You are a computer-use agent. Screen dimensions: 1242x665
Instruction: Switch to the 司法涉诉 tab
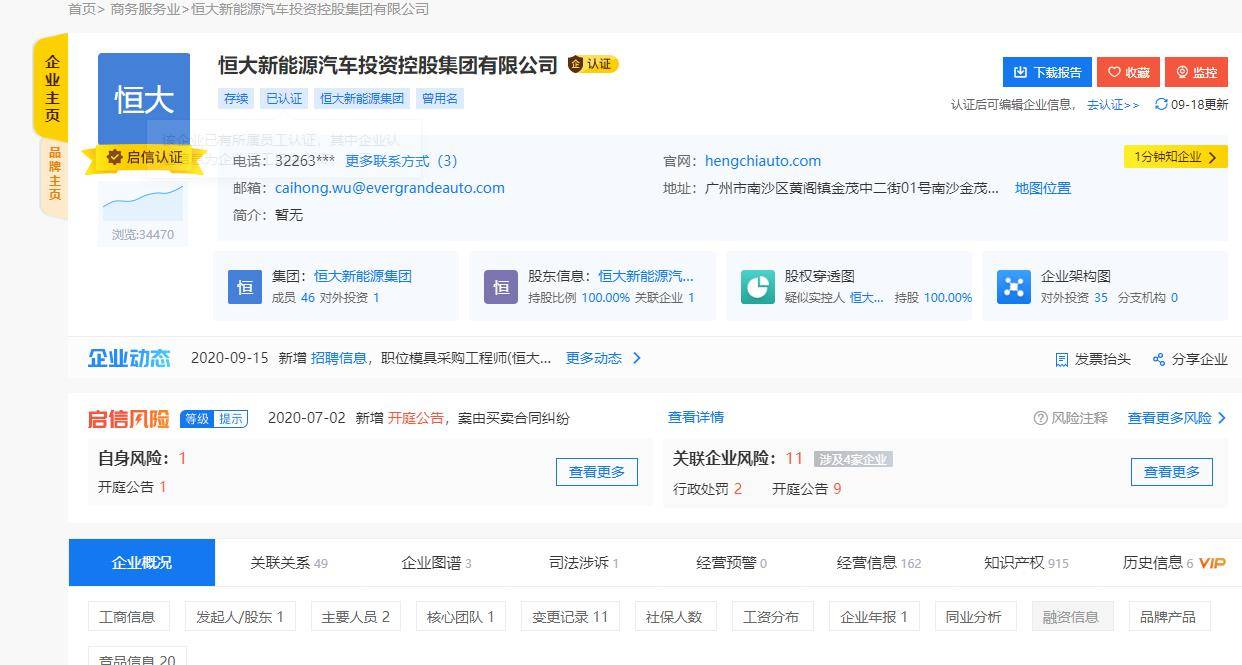click(578, 562)
